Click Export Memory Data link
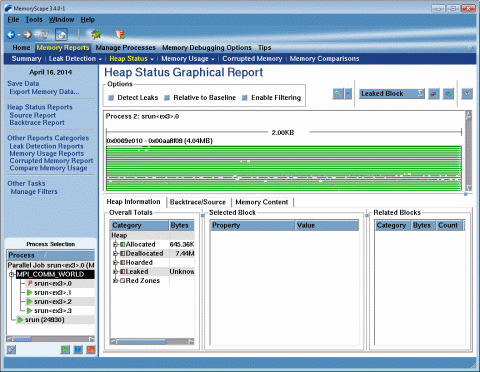Image resolution: width=480 pixels, height=372 pixels. (44, 92)
